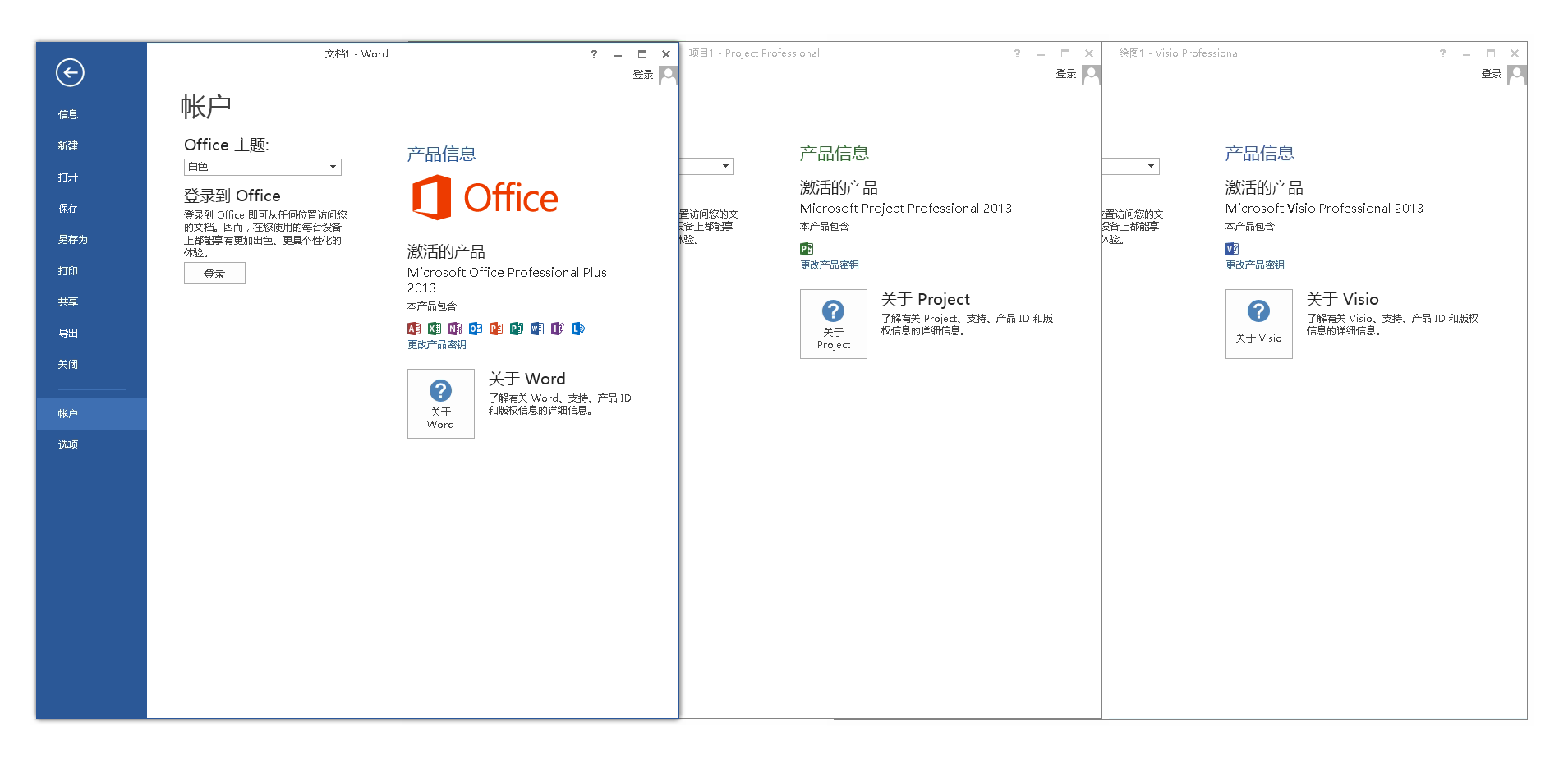Image resolution: width=1568 pixels, height=759 pixels.
Task: Click Microsoft Office Professional Plus 2013 text
Action: tap(507, 280)
